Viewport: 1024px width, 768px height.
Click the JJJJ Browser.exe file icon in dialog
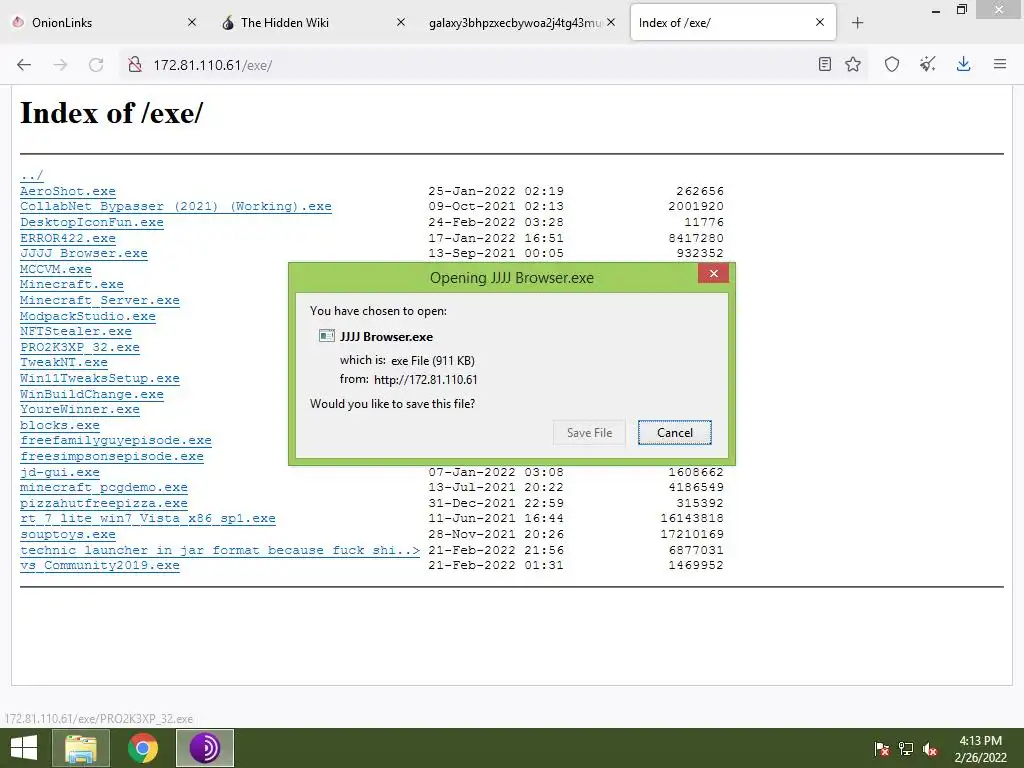click(327, 336)
